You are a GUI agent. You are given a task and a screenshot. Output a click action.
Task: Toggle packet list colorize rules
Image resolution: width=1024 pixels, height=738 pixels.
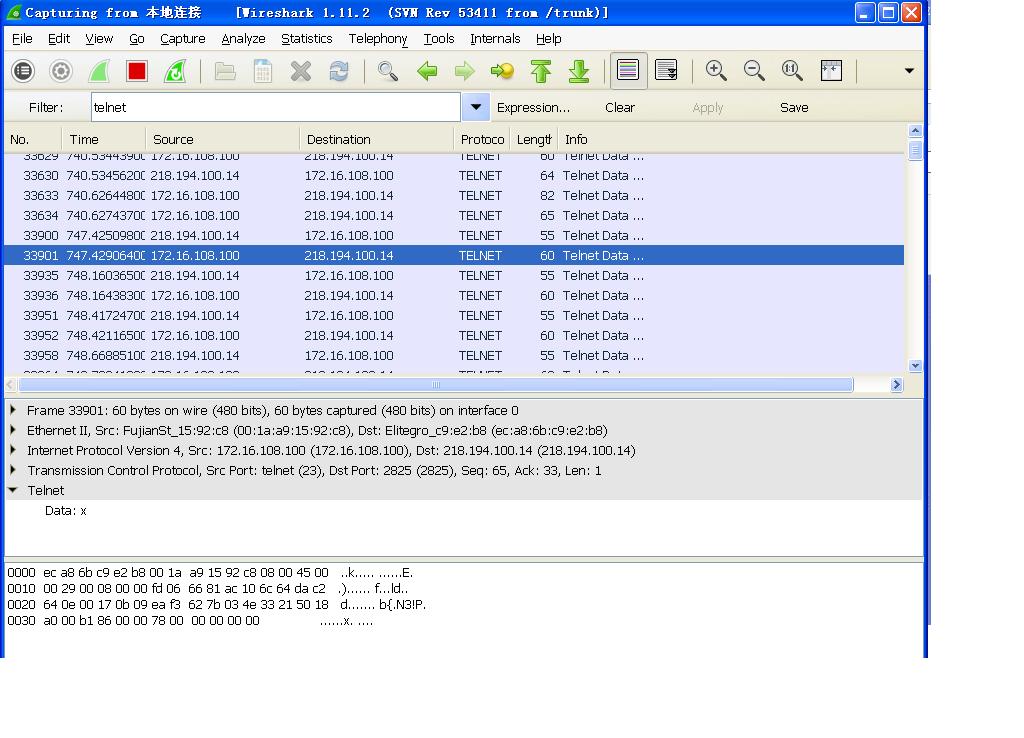pyautogui.click(x=628, y=71)
